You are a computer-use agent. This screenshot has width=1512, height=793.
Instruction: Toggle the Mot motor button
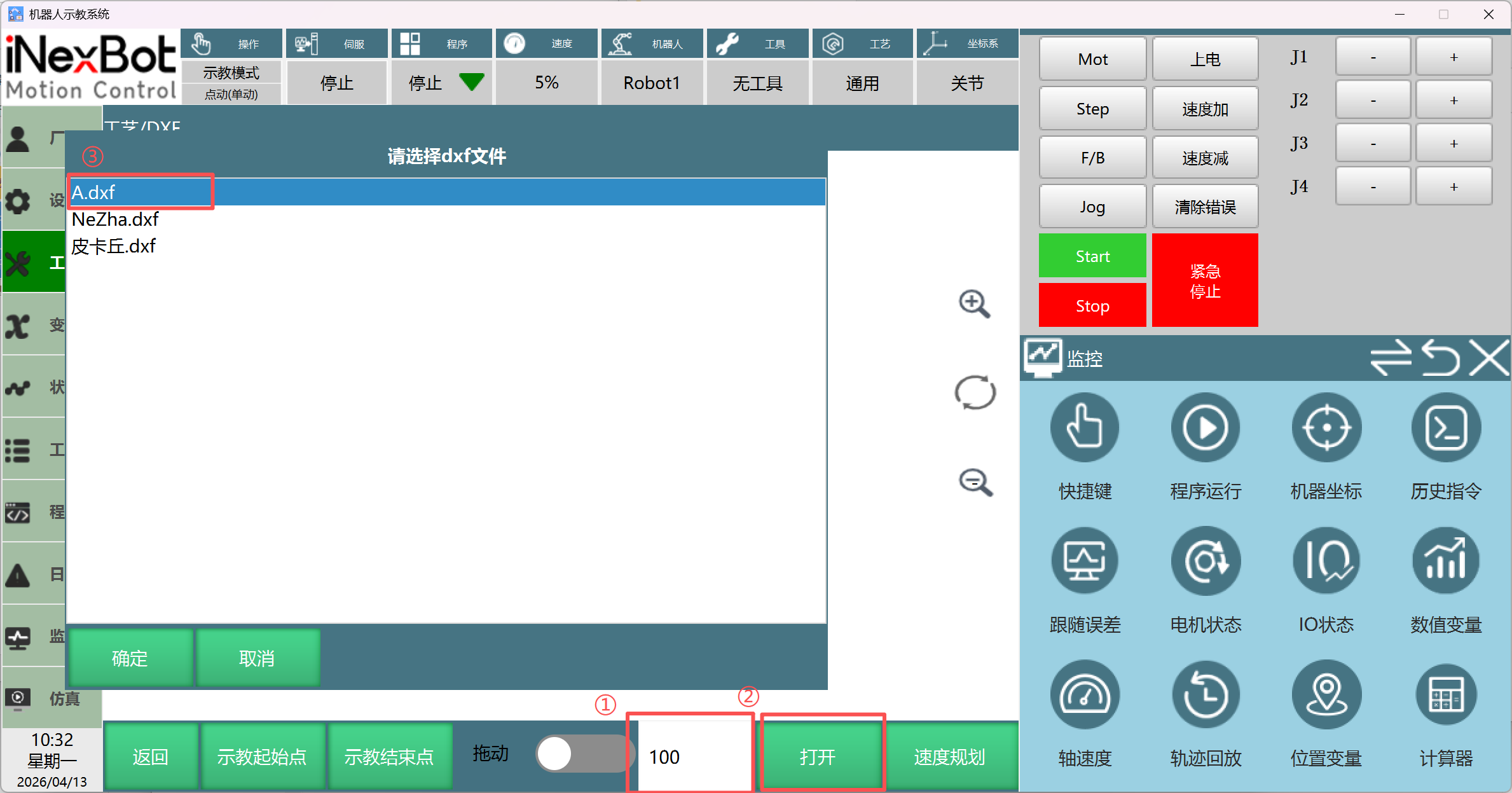(x=1092, y=59)
